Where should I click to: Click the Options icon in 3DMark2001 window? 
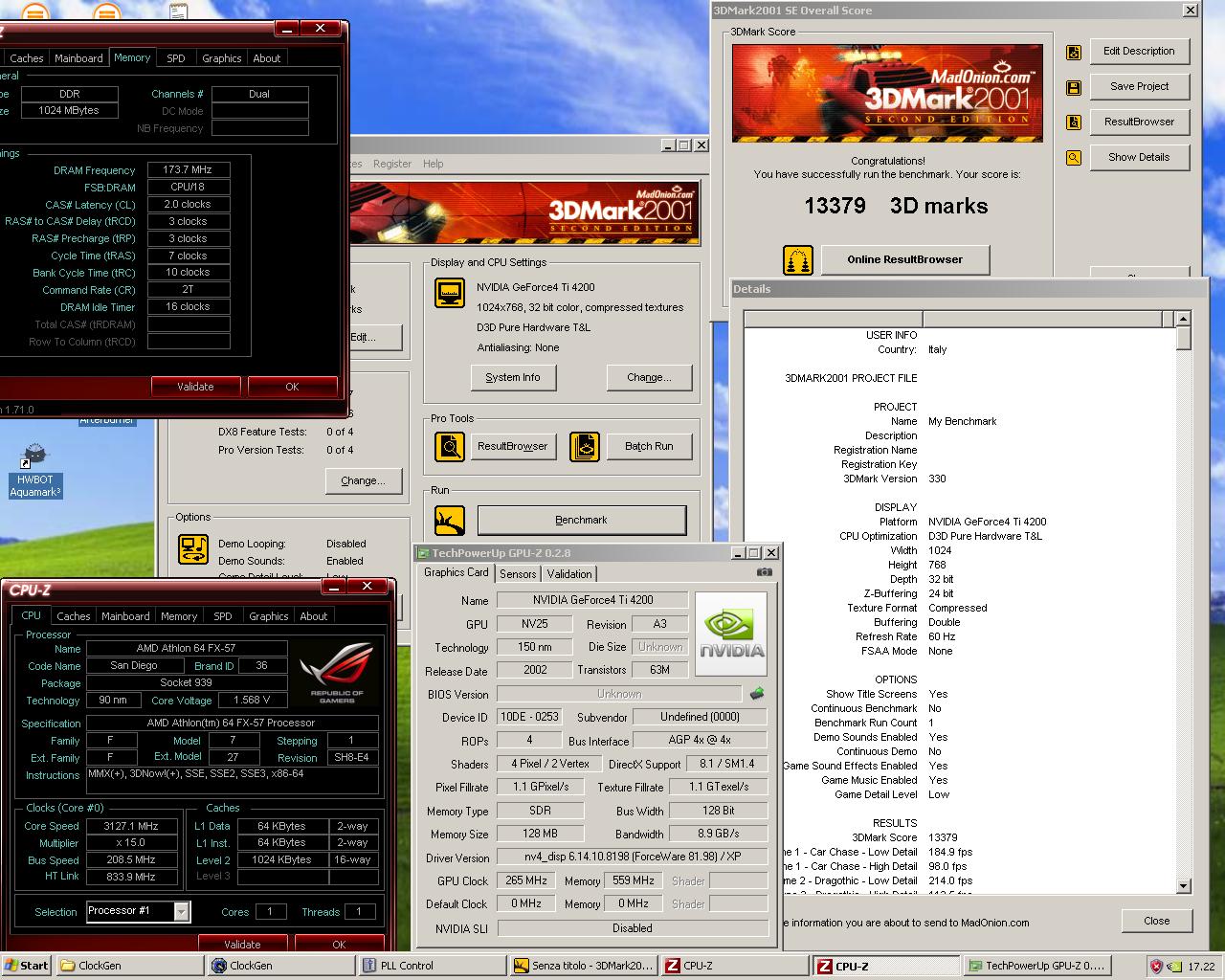coord(193,549)
